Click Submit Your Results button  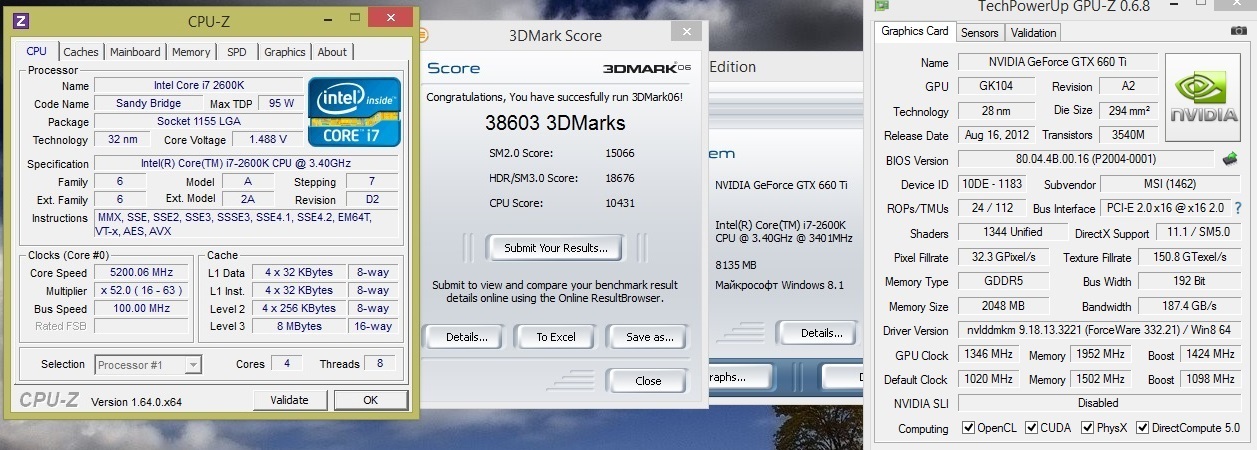click(554, 248)
